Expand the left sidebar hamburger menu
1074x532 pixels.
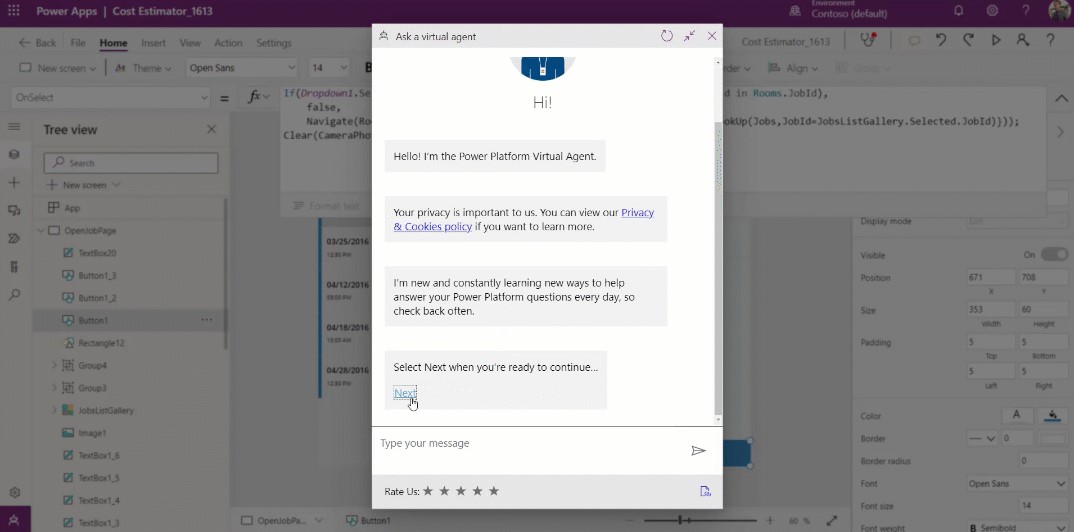[x=14, y=127]
